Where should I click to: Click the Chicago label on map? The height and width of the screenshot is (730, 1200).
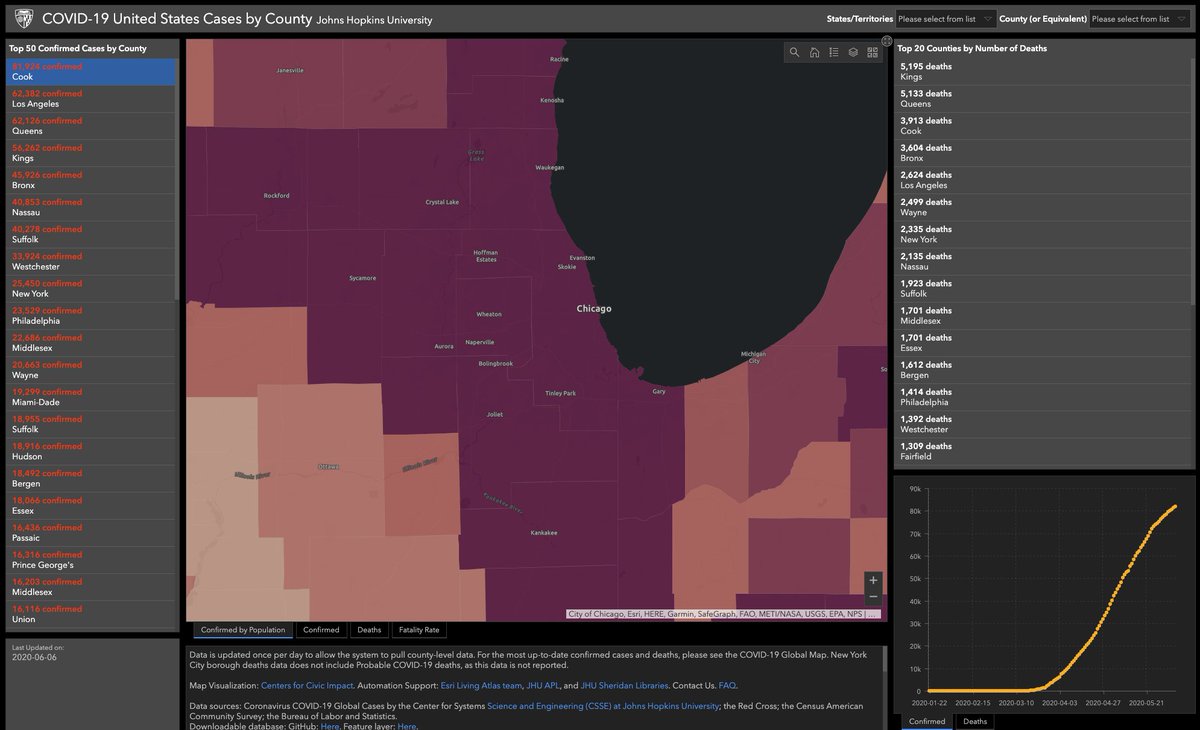(594, 309)
